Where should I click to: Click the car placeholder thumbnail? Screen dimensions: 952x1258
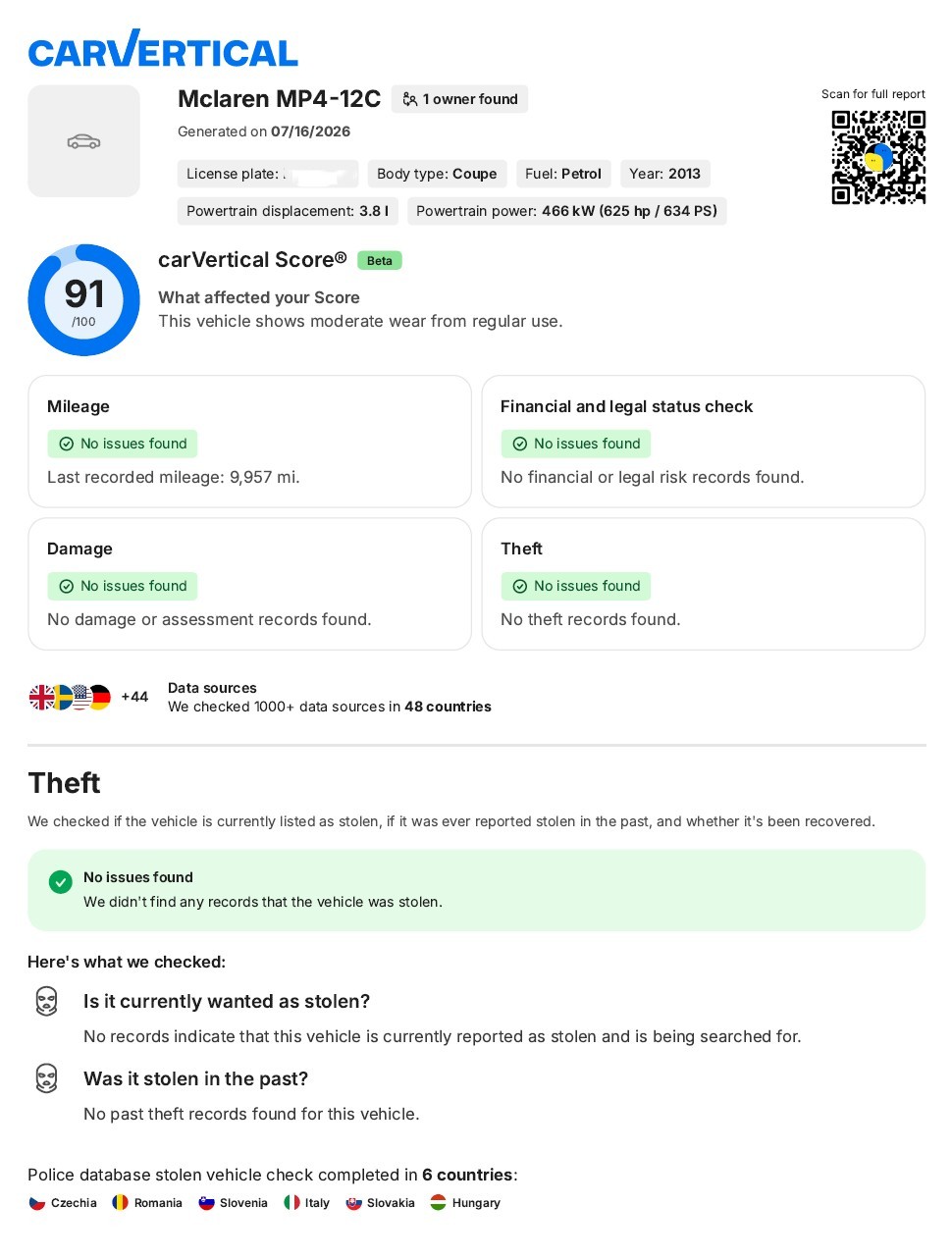point(83,141)
